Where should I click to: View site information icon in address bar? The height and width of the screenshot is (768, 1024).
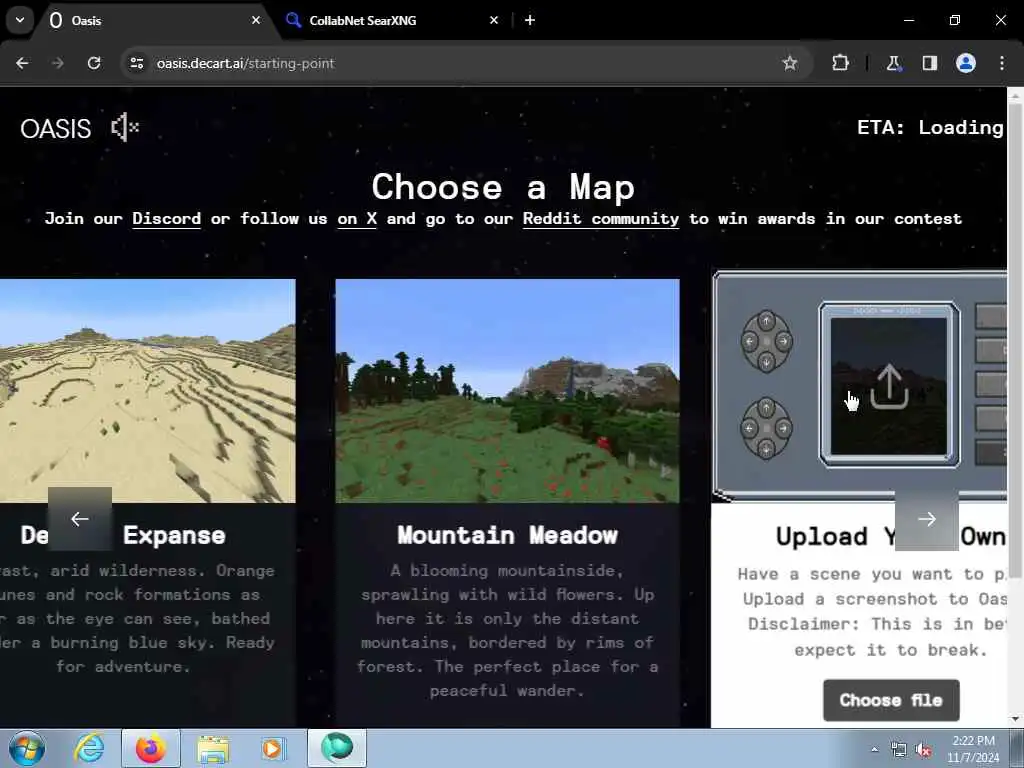pyautogui.click(x=136, y=63)
